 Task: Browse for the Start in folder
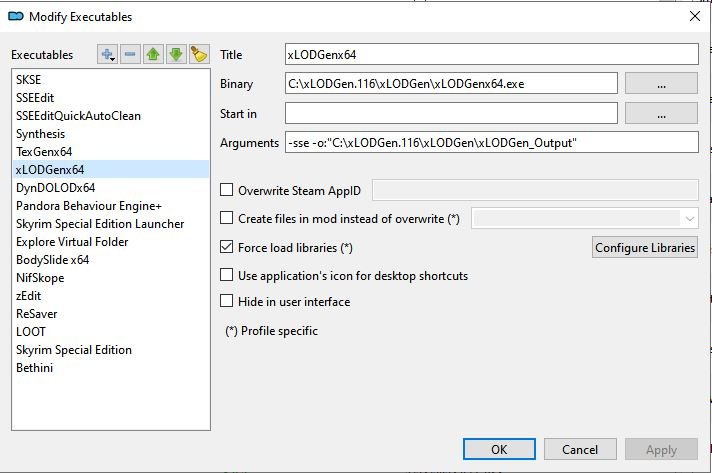coord(661,113)
